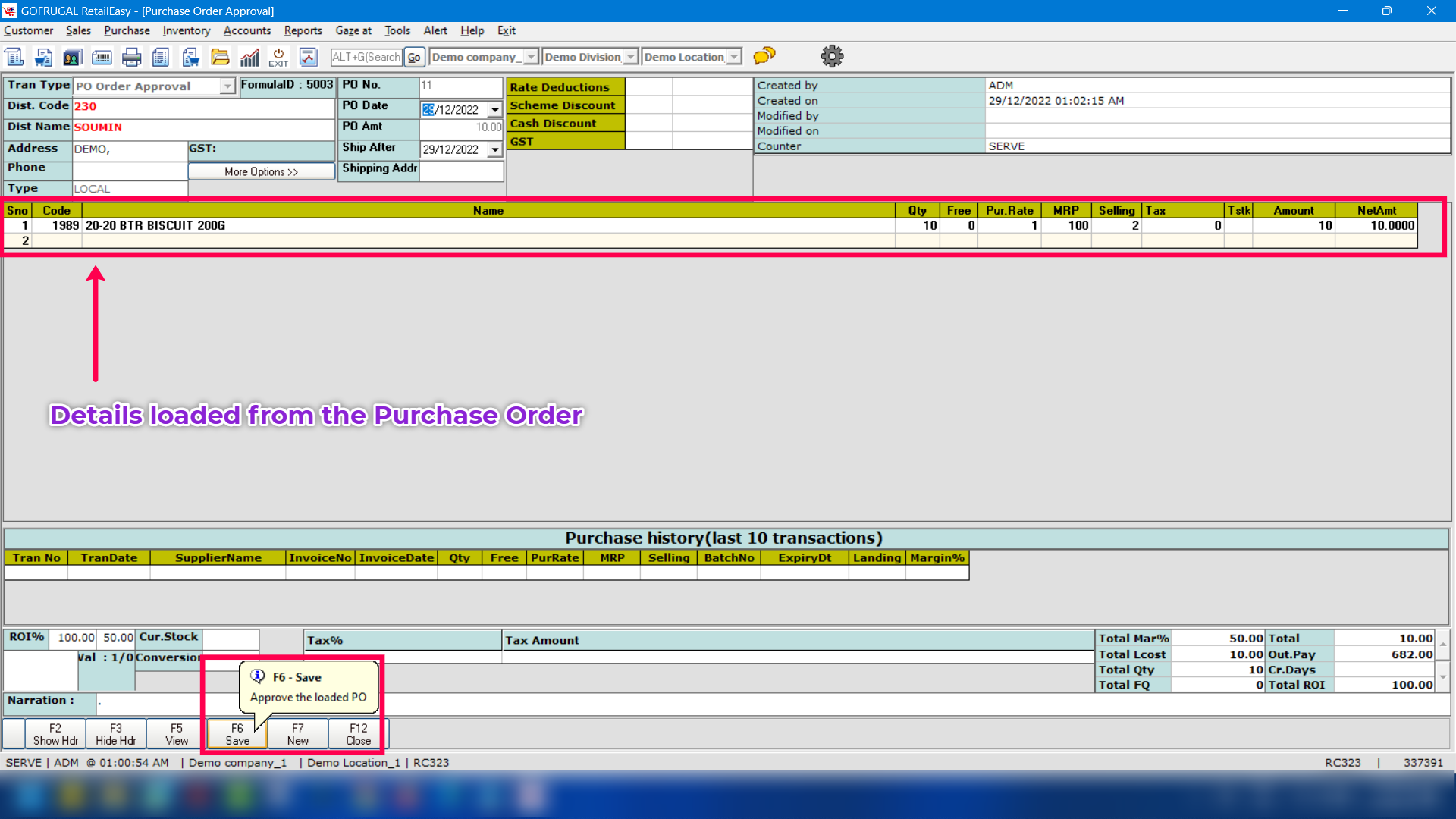This screenshot has width=1456, height=819.
Task: Click the customers people icon in toolbar
Action: (x=72, y=57)
